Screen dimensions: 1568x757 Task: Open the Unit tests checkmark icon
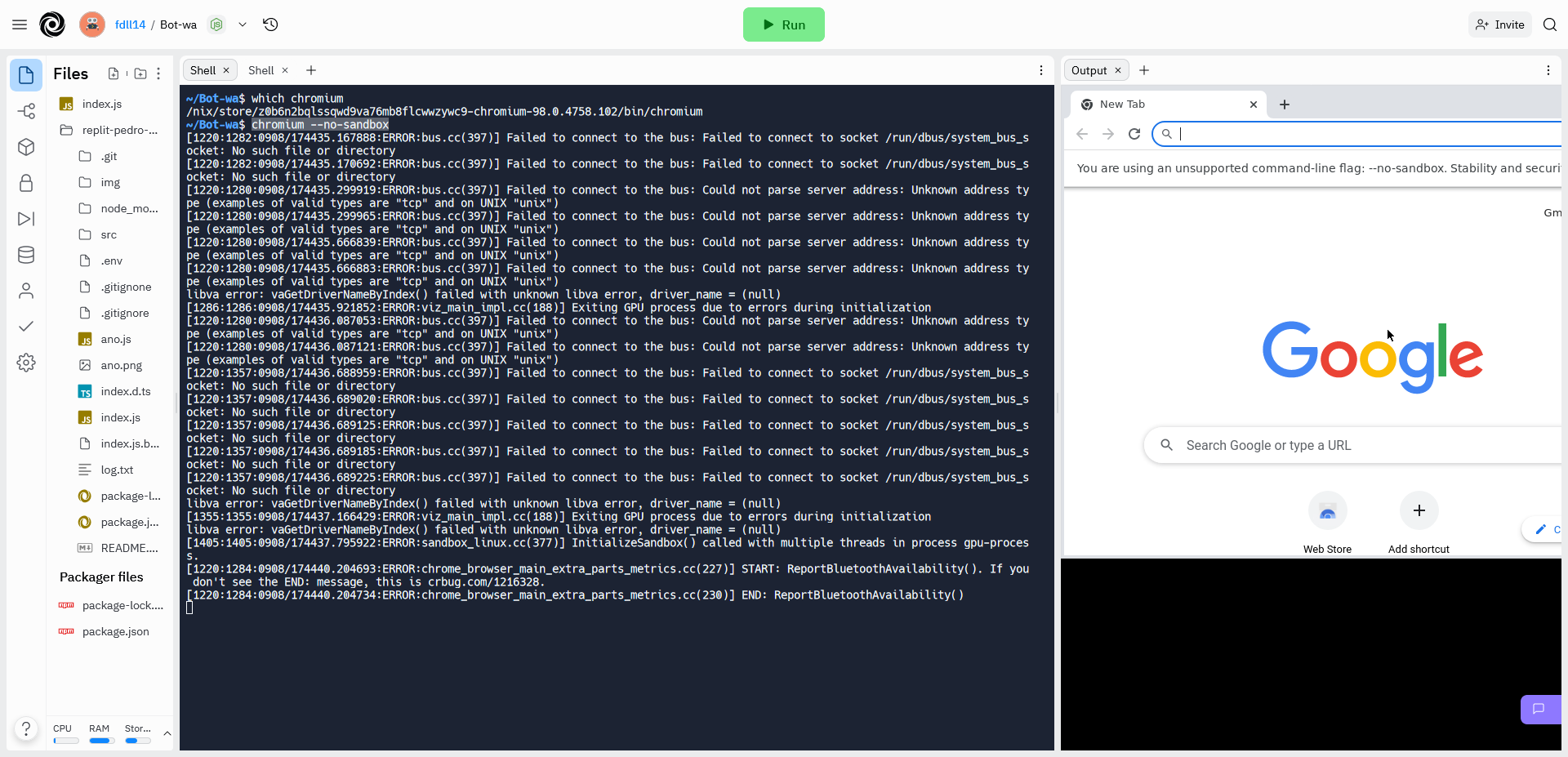click(x=26, y=327)
